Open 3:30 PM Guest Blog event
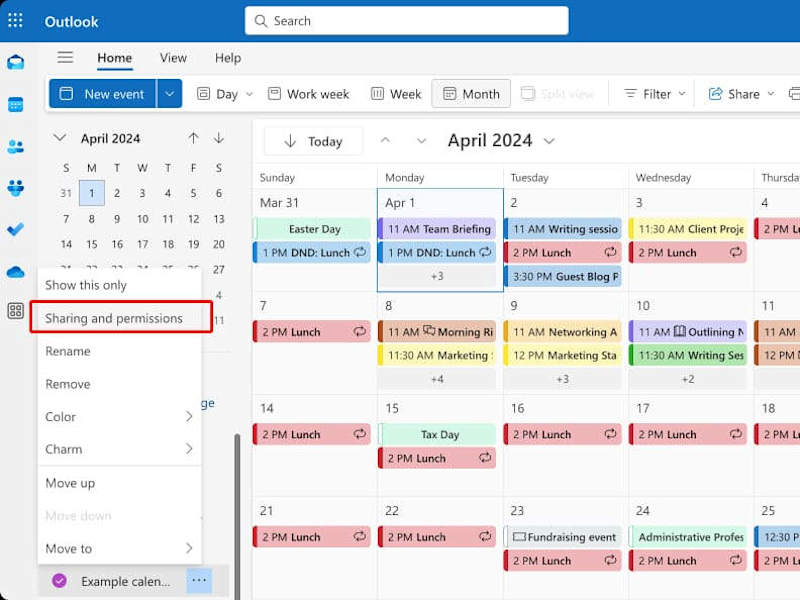Viewport: 800px width, 600px height. (563, 277)
